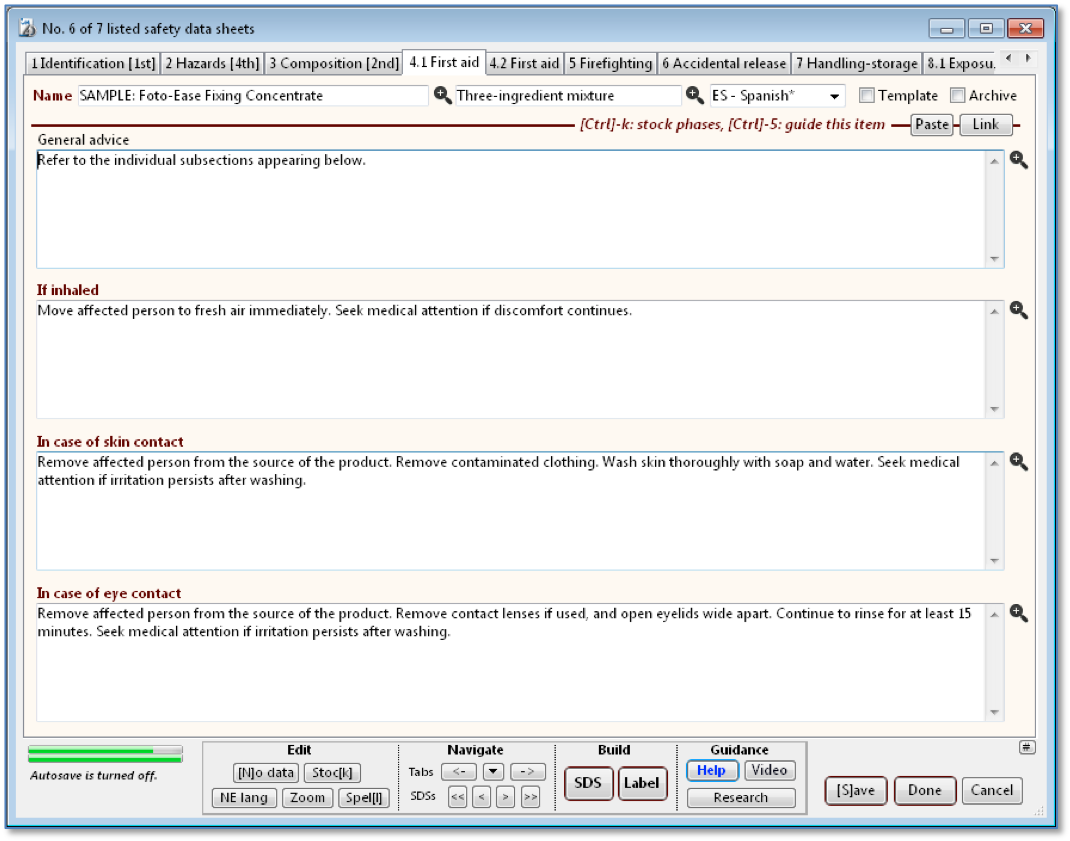Switch to 8.1 Exposure tab
Viewport: 1070px width, 841px height.
coord(961,63)
